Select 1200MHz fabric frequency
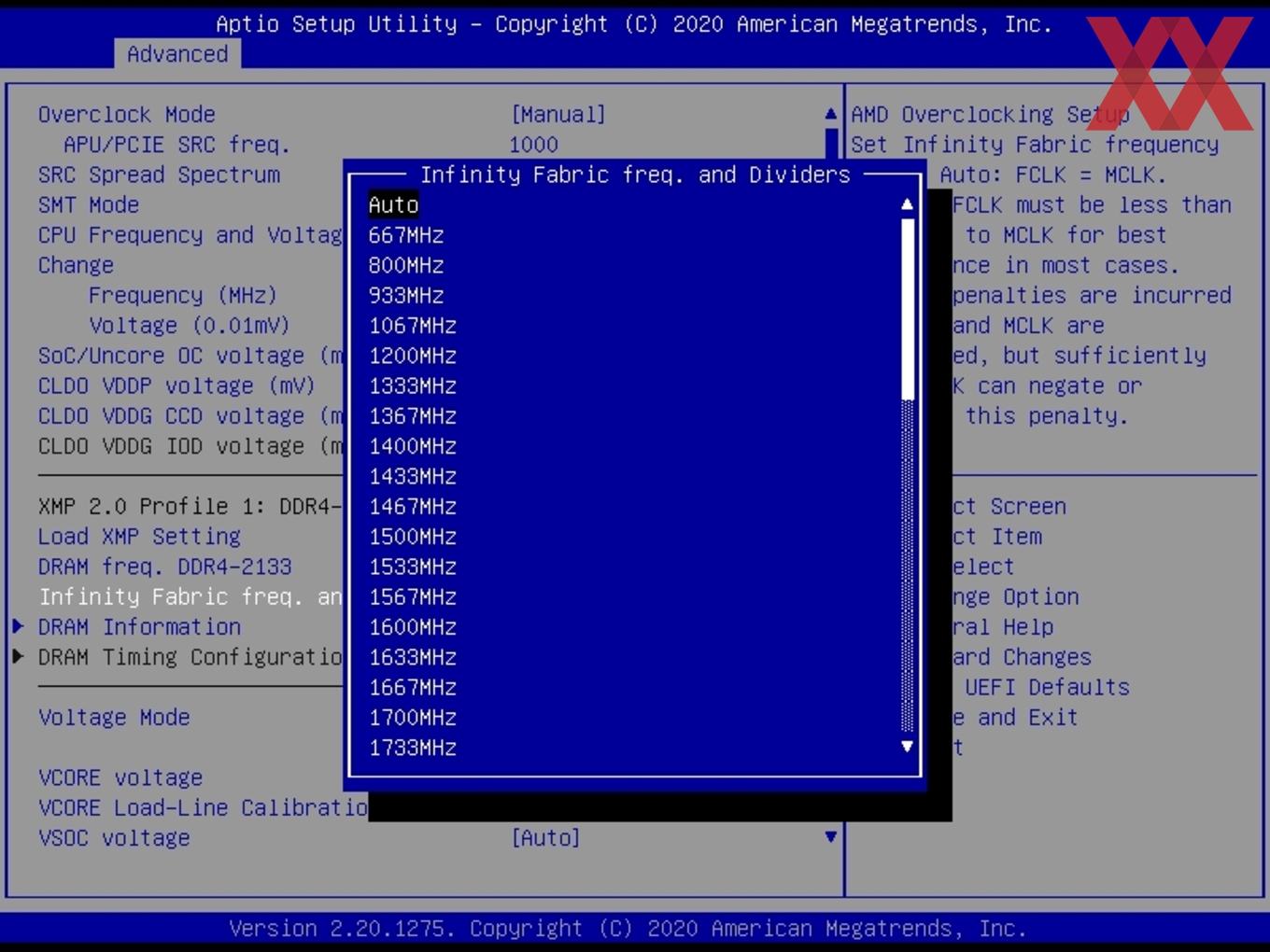 [x=413, y=356]
